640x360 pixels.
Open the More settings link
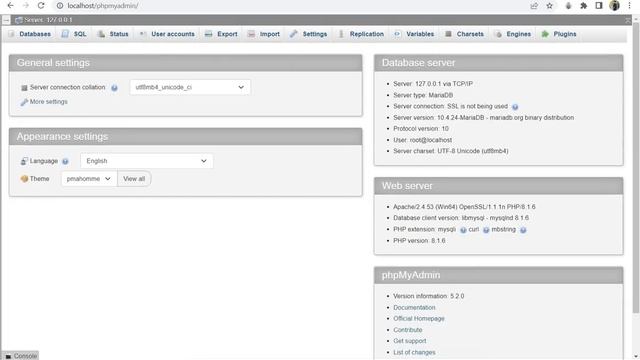pos(49,102)
